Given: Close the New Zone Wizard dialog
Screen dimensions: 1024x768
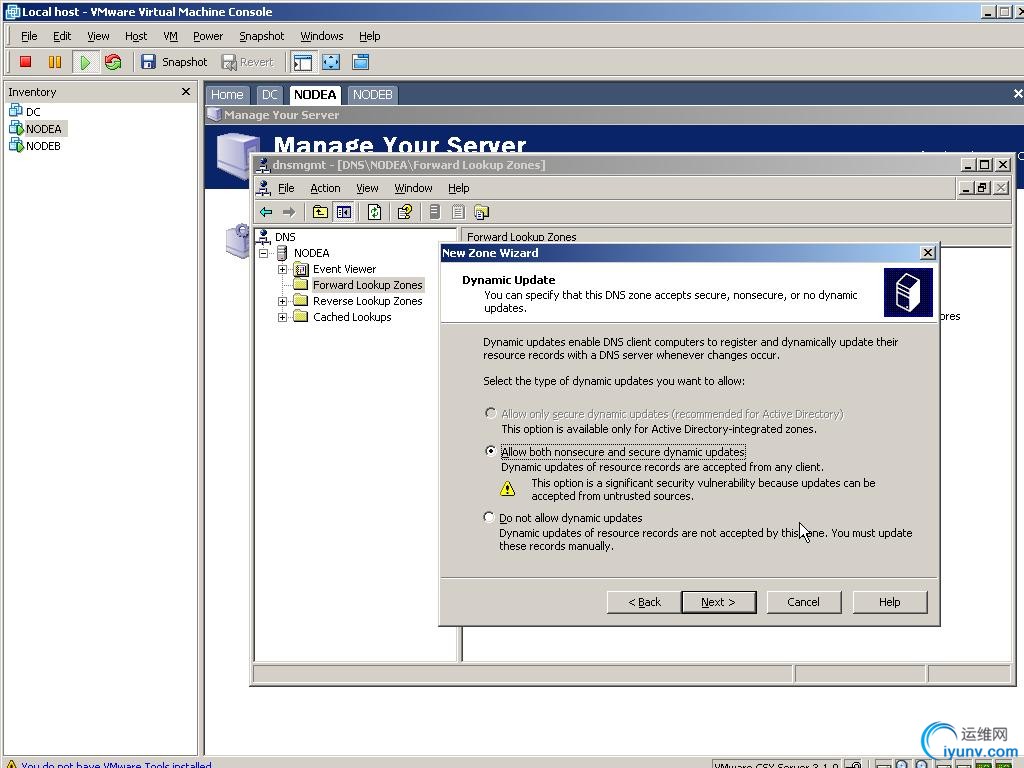Looking at the screenshot, I should [927, 253].
